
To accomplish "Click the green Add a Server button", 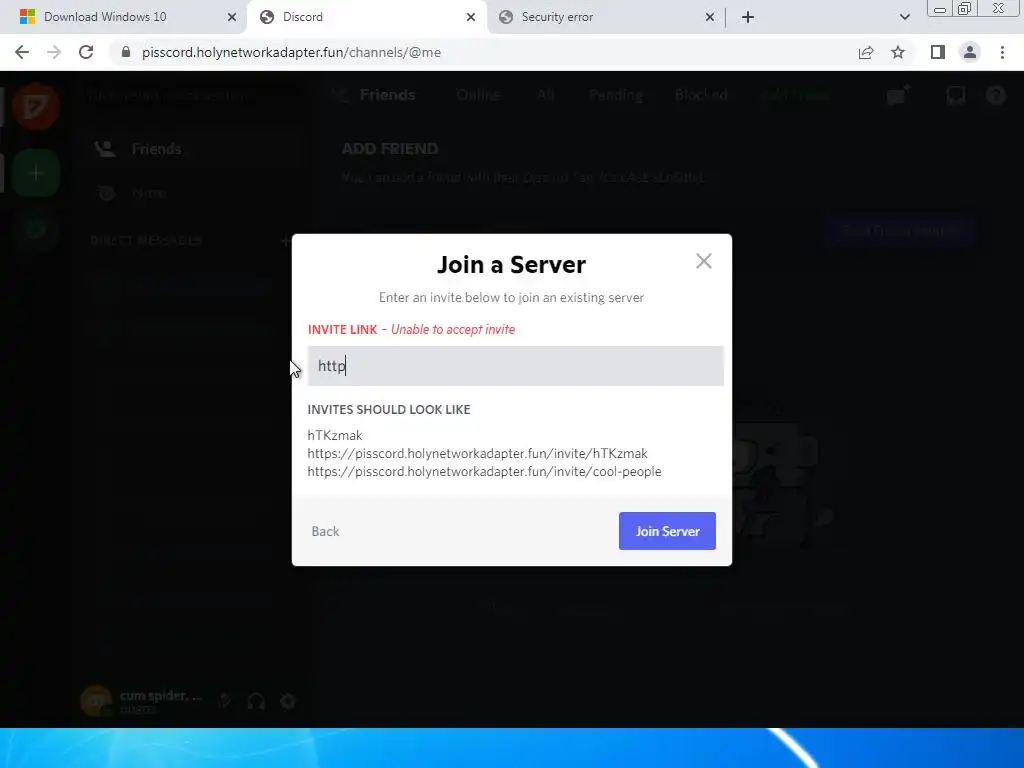I will pyautogui.click(x=36, y=173).
